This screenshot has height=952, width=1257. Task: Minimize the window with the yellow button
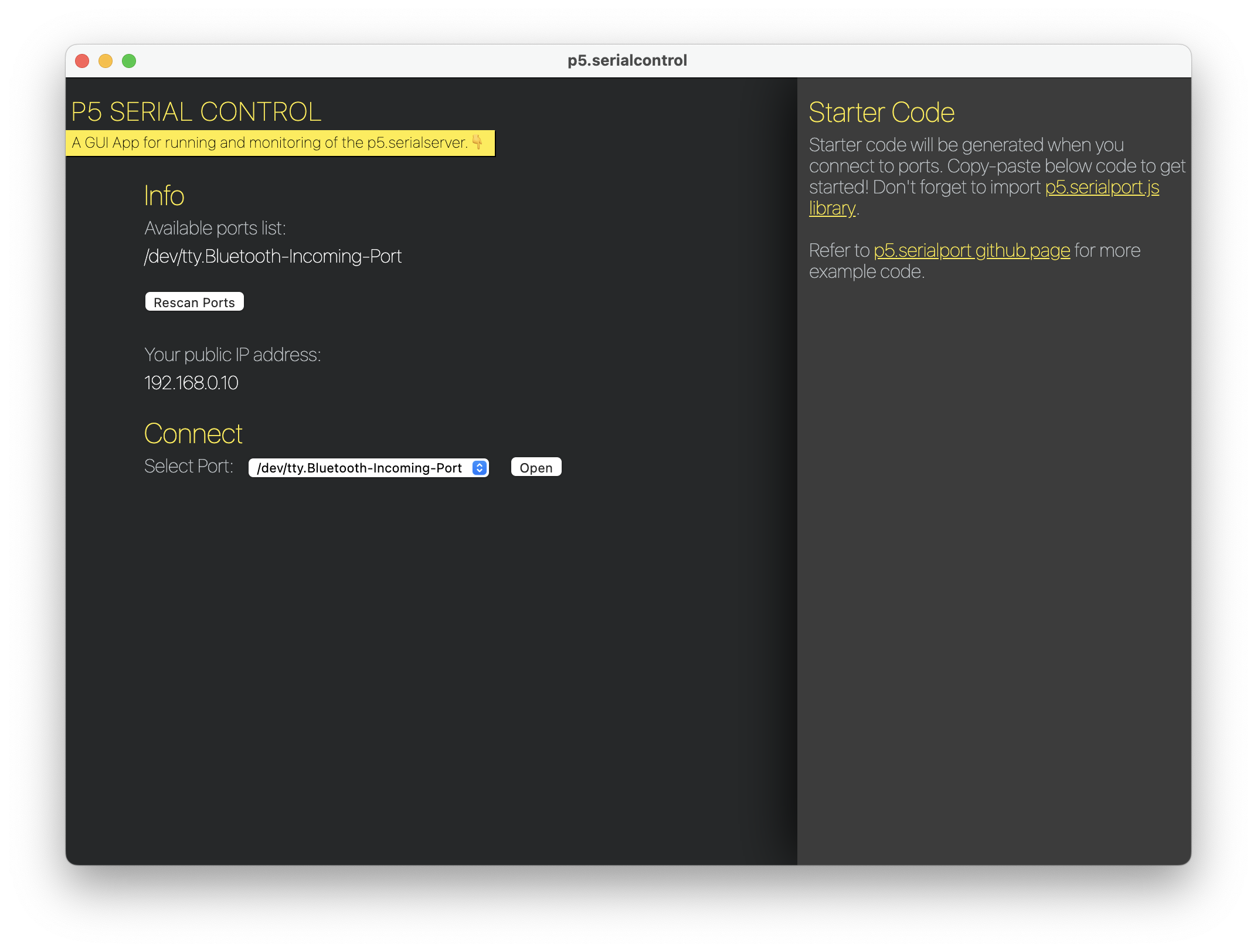click(x=106, y=61)
